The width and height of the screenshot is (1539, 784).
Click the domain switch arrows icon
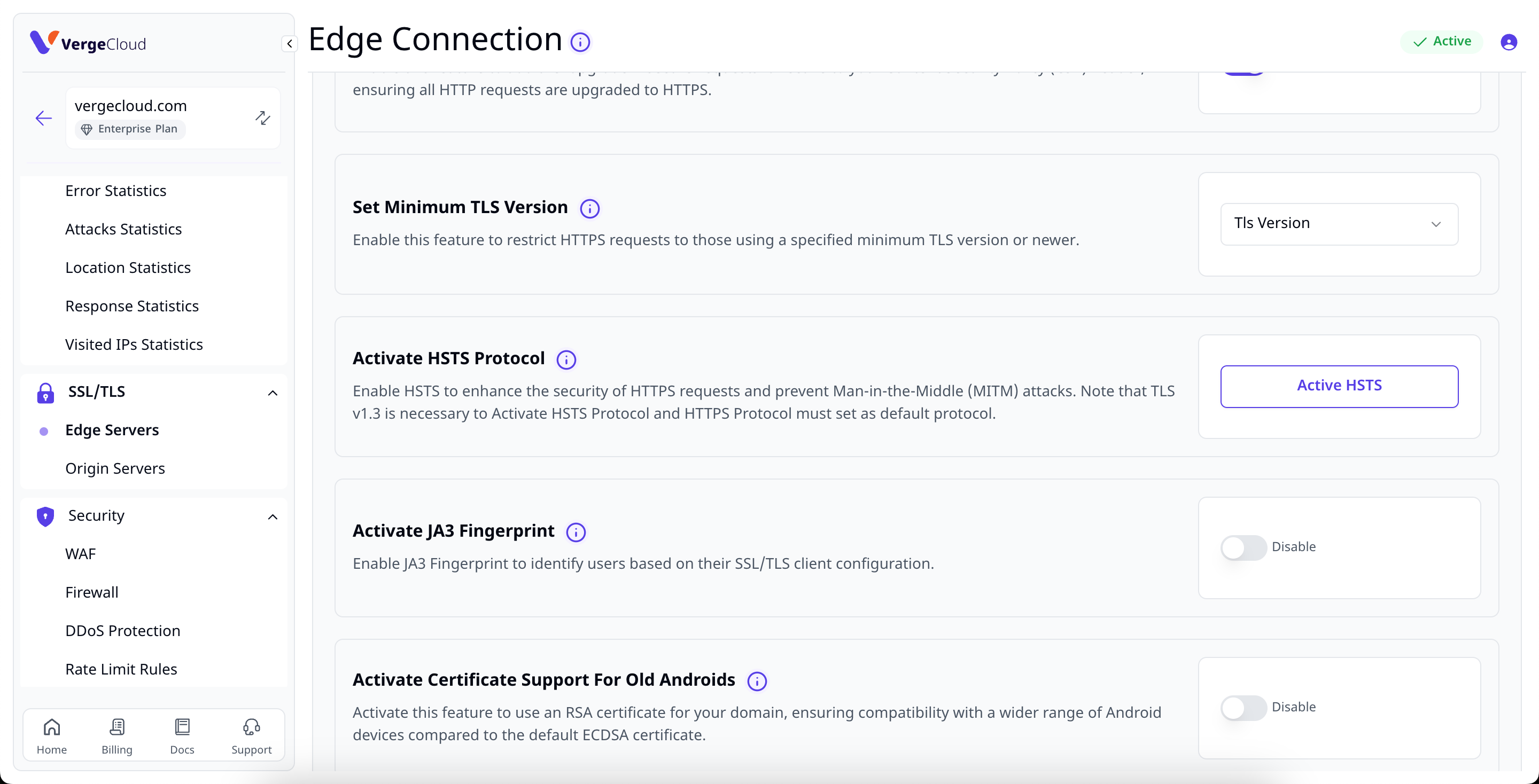262,117
